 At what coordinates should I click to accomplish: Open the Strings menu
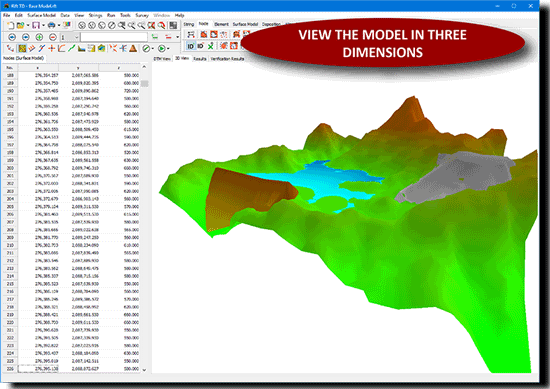tap(95, 15)
